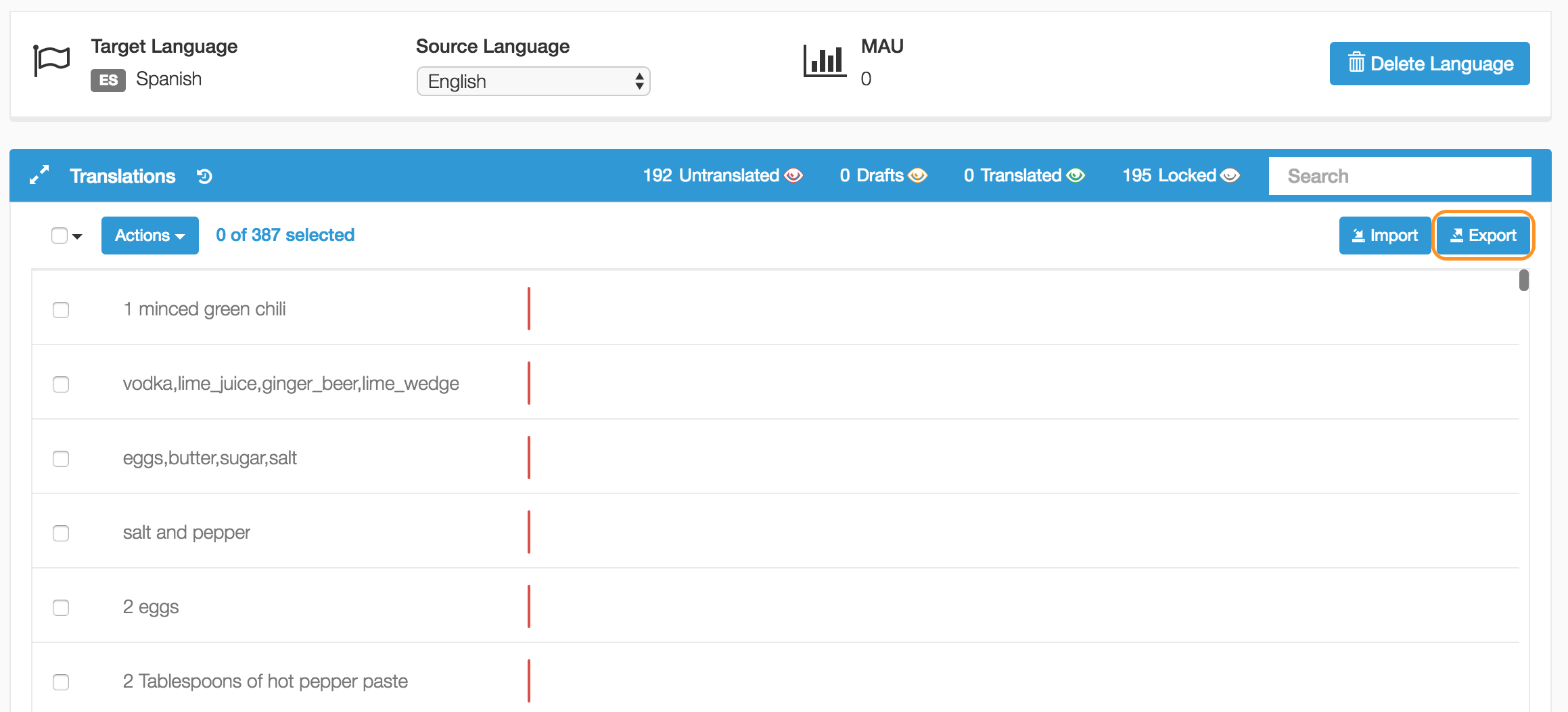Image resolution: width=1568 pixels, height=712 pixels.
Task: Click the target language flag icon
Action: point(52,62)
